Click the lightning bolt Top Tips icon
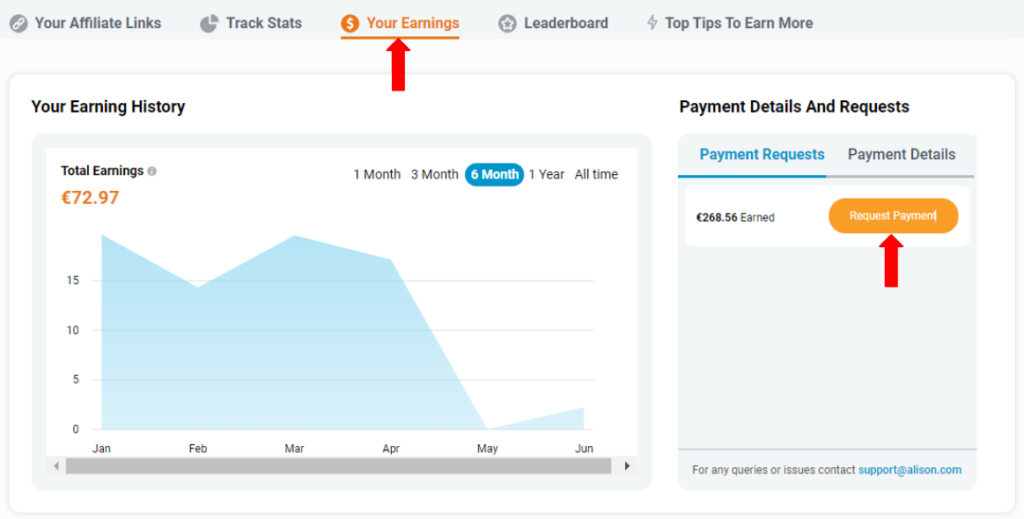This screenshot has height=519, width=1024. [652, 23]
